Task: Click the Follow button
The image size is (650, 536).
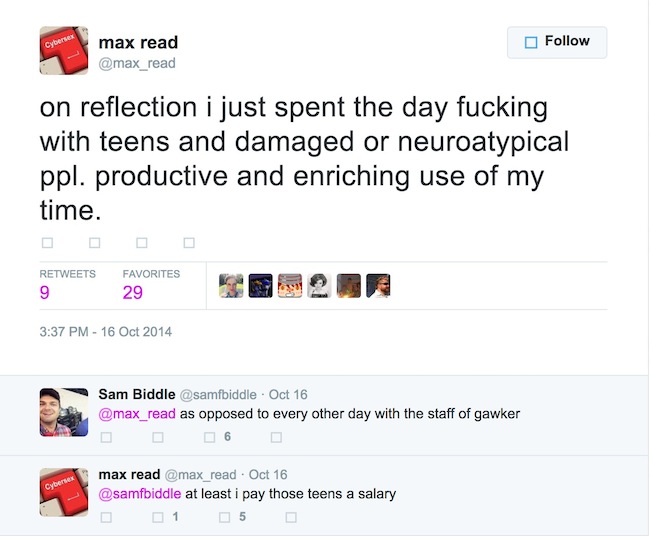Action: pos(557,42)
